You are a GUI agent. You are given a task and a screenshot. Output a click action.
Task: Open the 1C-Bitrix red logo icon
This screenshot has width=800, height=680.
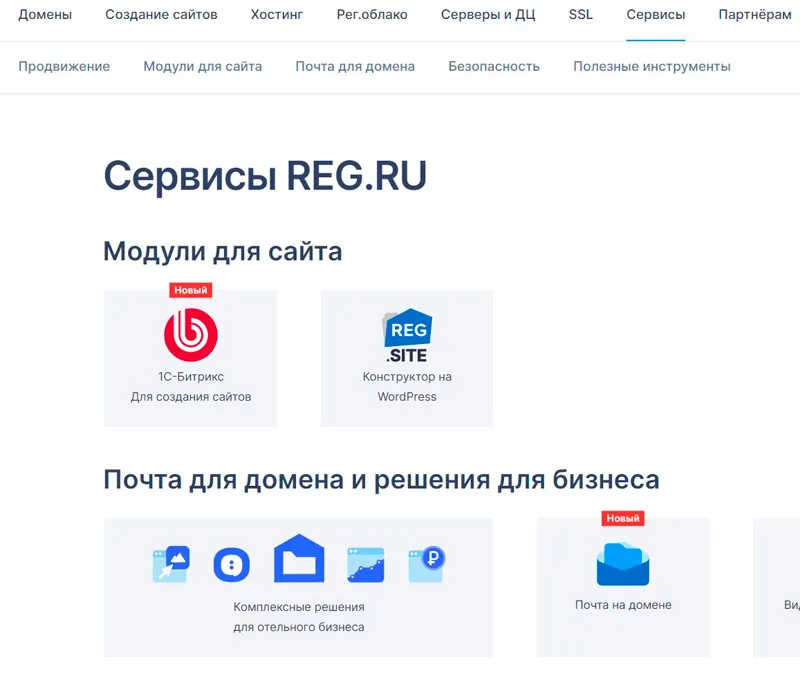tap(191, 335)
